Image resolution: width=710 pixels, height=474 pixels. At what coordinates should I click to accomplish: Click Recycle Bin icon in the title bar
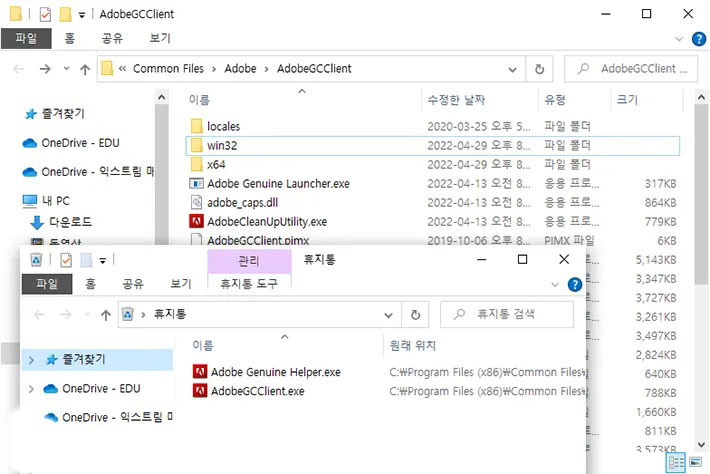click(36, 260)
